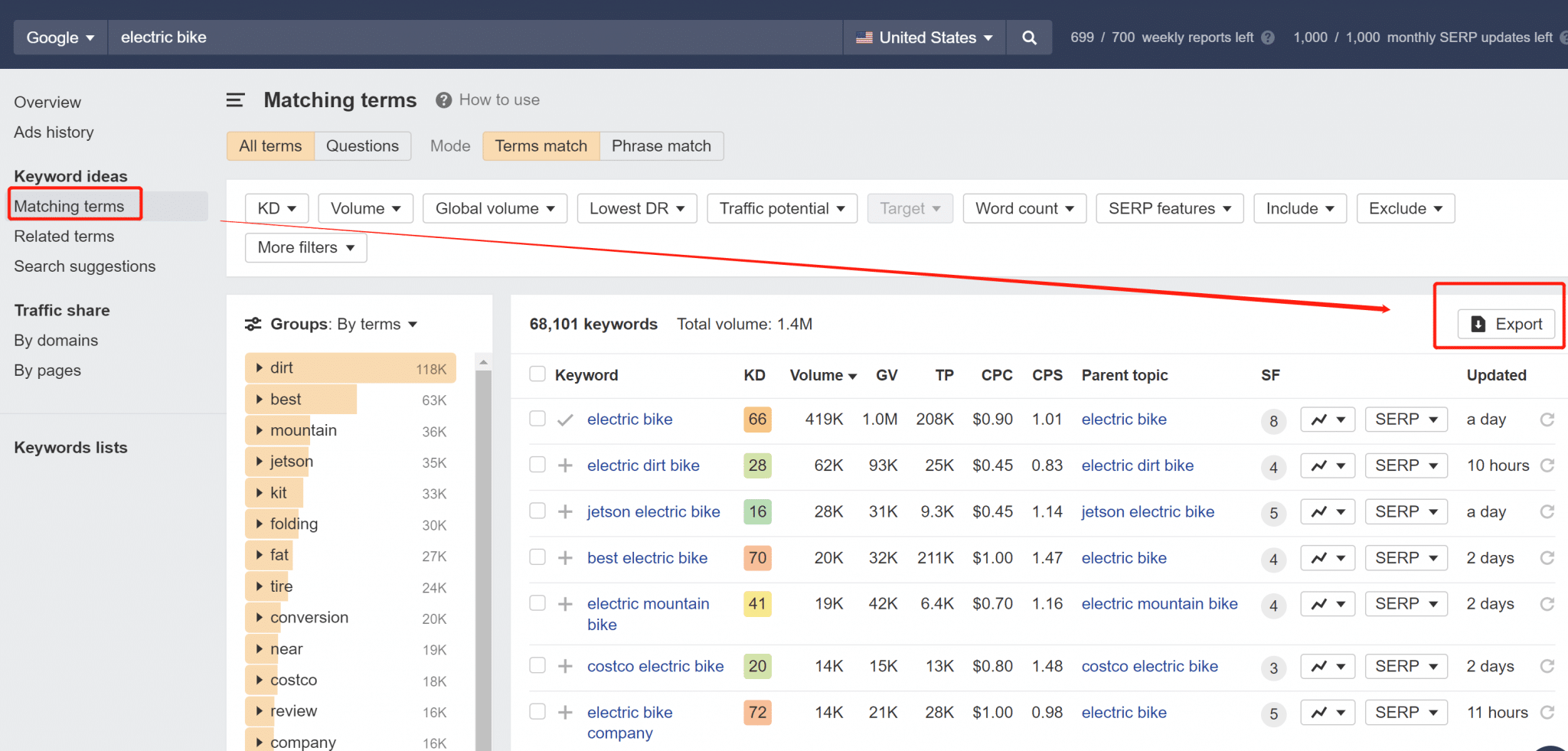Click the magnifying glass search icon

(1029, 38)
